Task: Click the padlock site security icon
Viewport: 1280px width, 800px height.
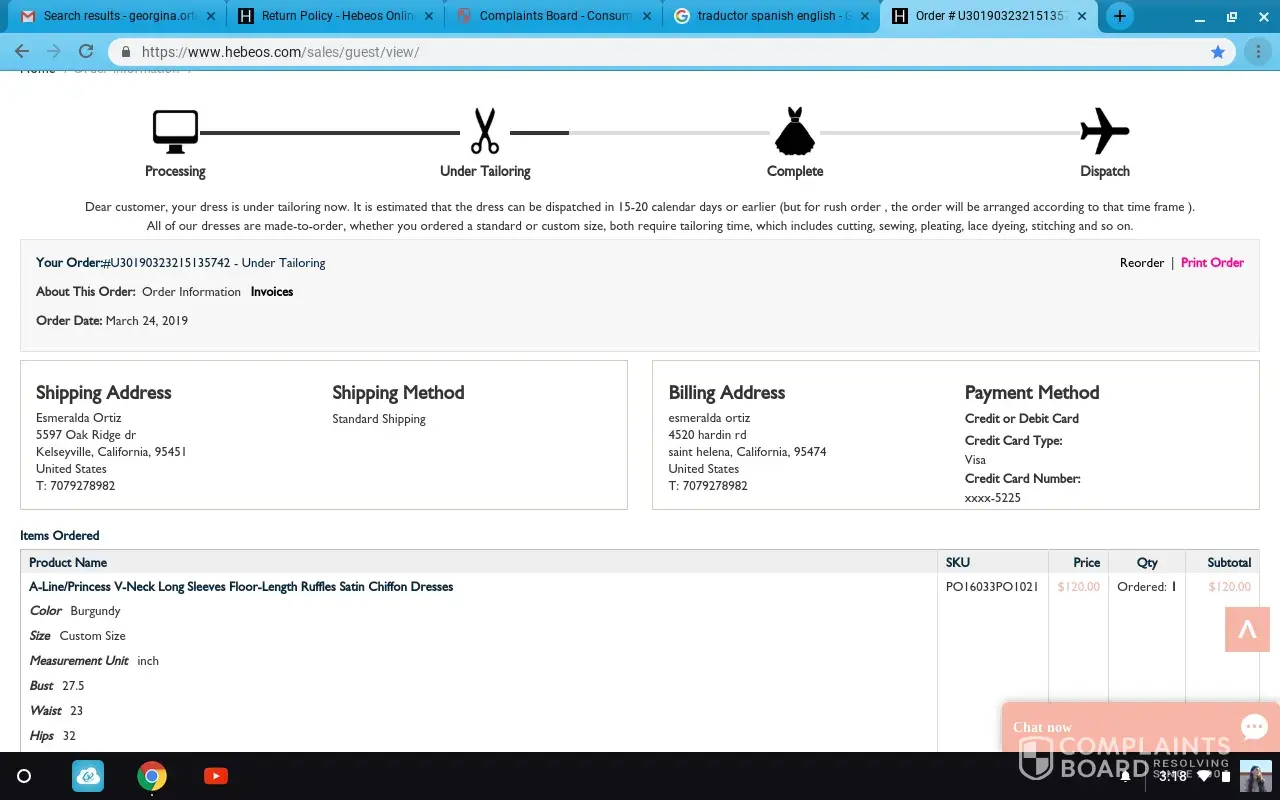Action: point(126,52)
